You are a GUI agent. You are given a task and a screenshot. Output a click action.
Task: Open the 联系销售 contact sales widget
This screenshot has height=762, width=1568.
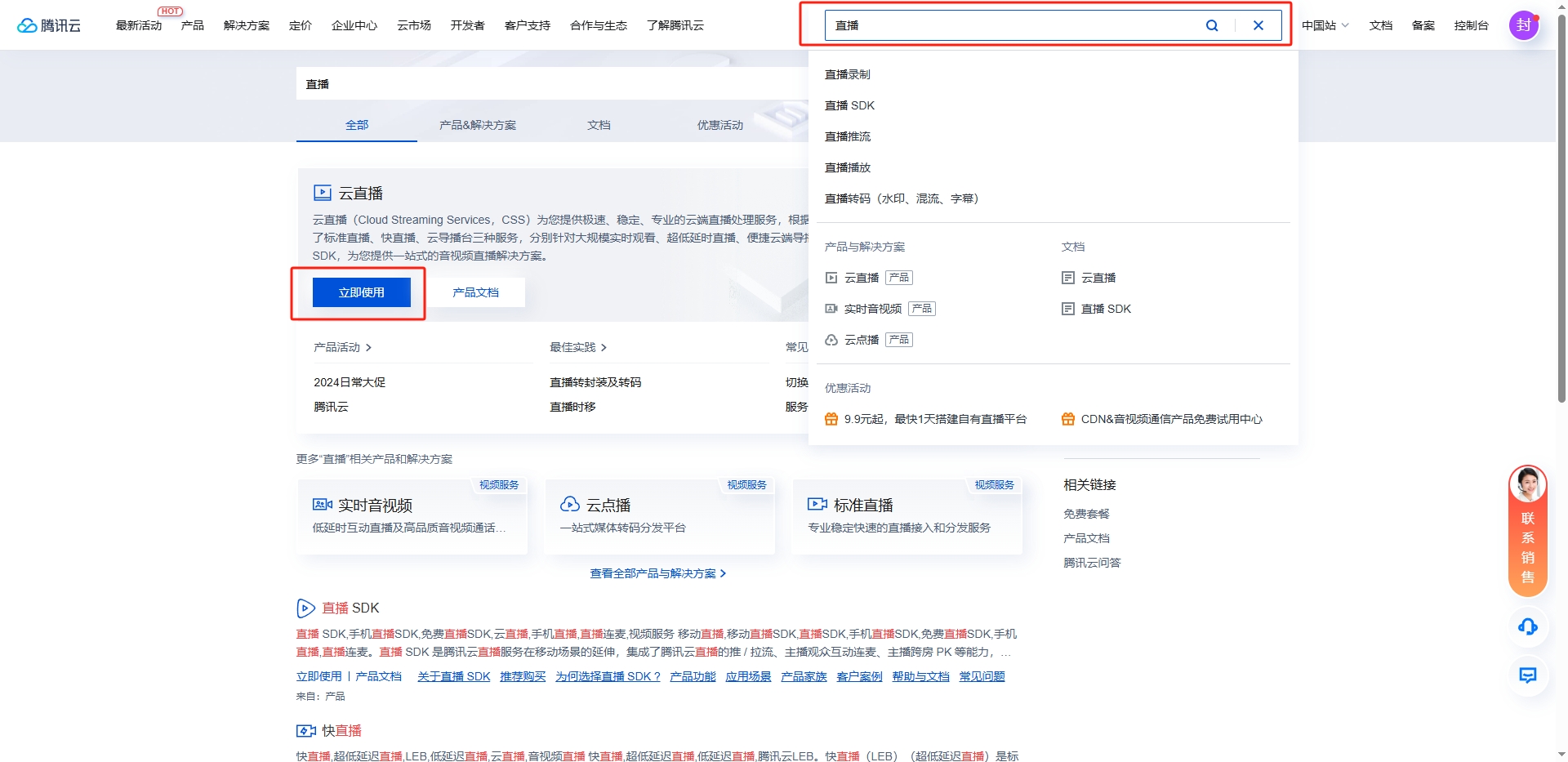pyautogui.click(x=1528, y=531)
